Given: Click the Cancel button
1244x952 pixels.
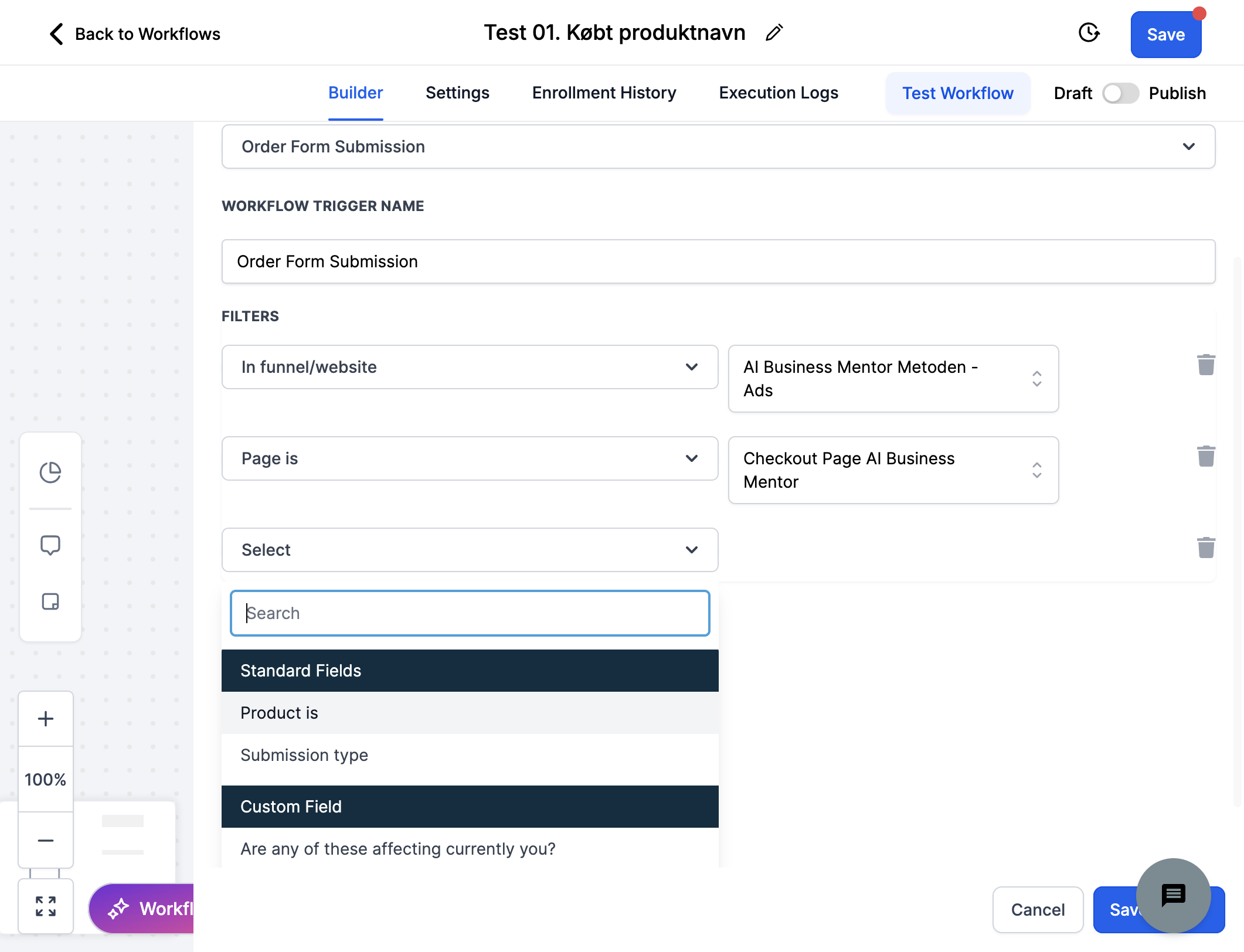Looking at the screenshot, I should pyautogui.click(x=1038, y=910).
